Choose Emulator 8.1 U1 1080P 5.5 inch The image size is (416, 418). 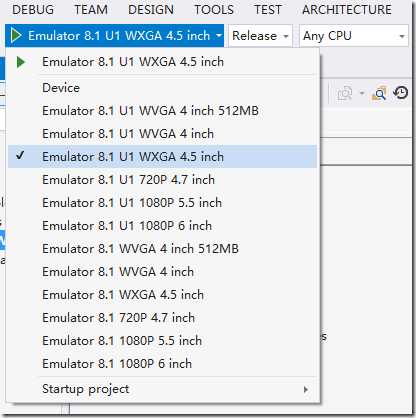click(x=162, y=203)
